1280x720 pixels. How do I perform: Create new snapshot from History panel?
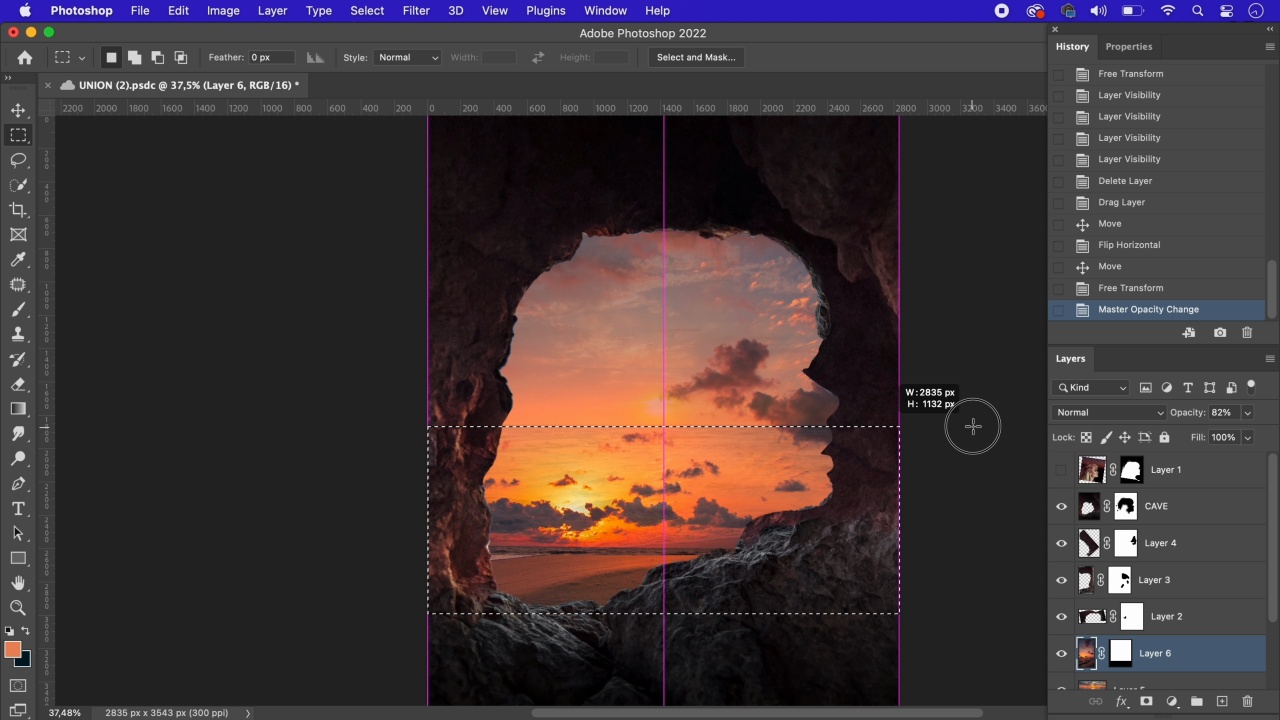click(x=1220, y=333)
